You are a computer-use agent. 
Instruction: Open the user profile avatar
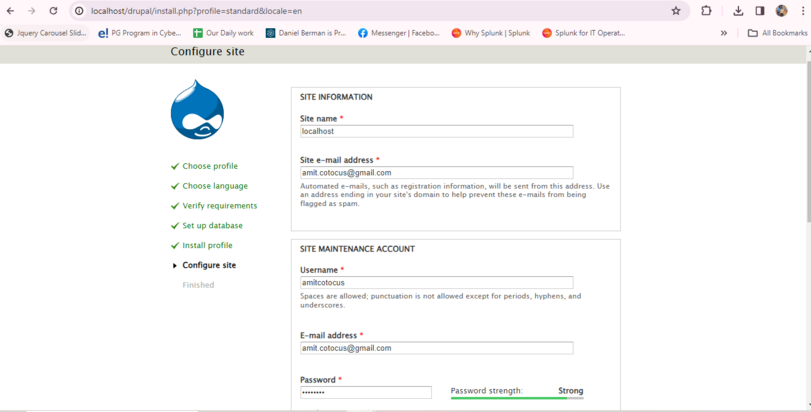[x=782, y=11]
